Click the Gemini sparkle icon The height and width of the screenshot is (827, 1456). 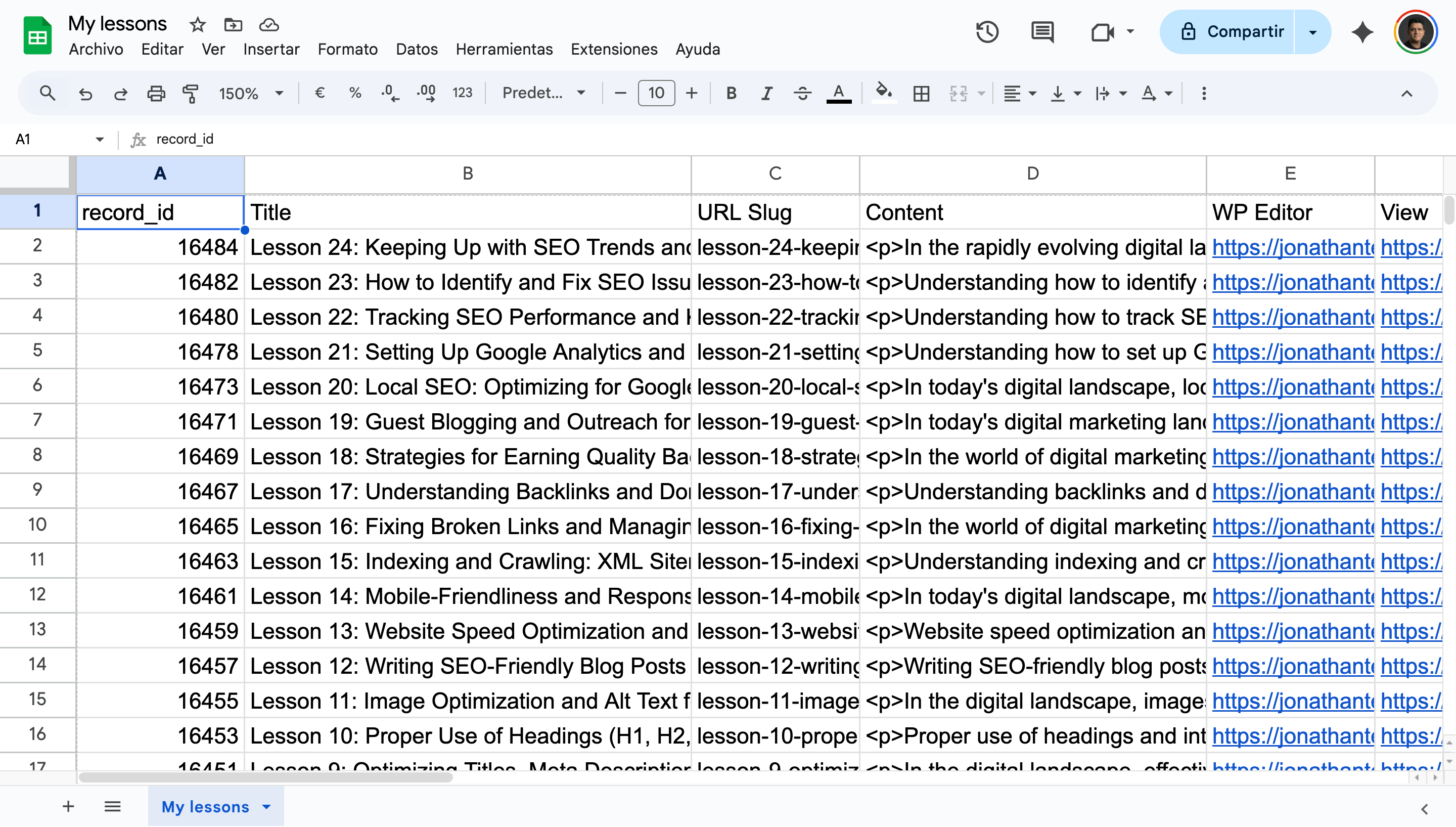(x=1362, y=32)
